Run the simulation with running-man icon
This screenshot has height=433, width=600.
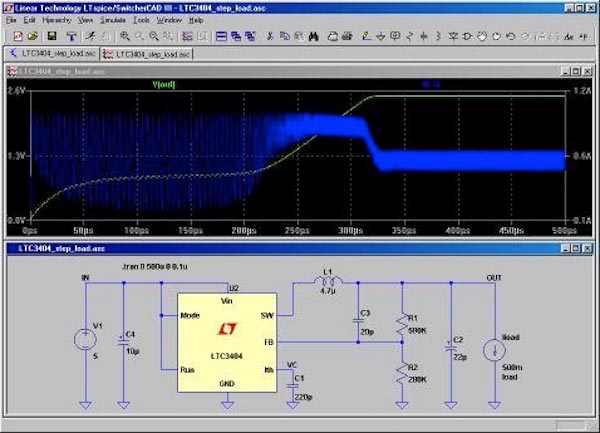[90, 36]
